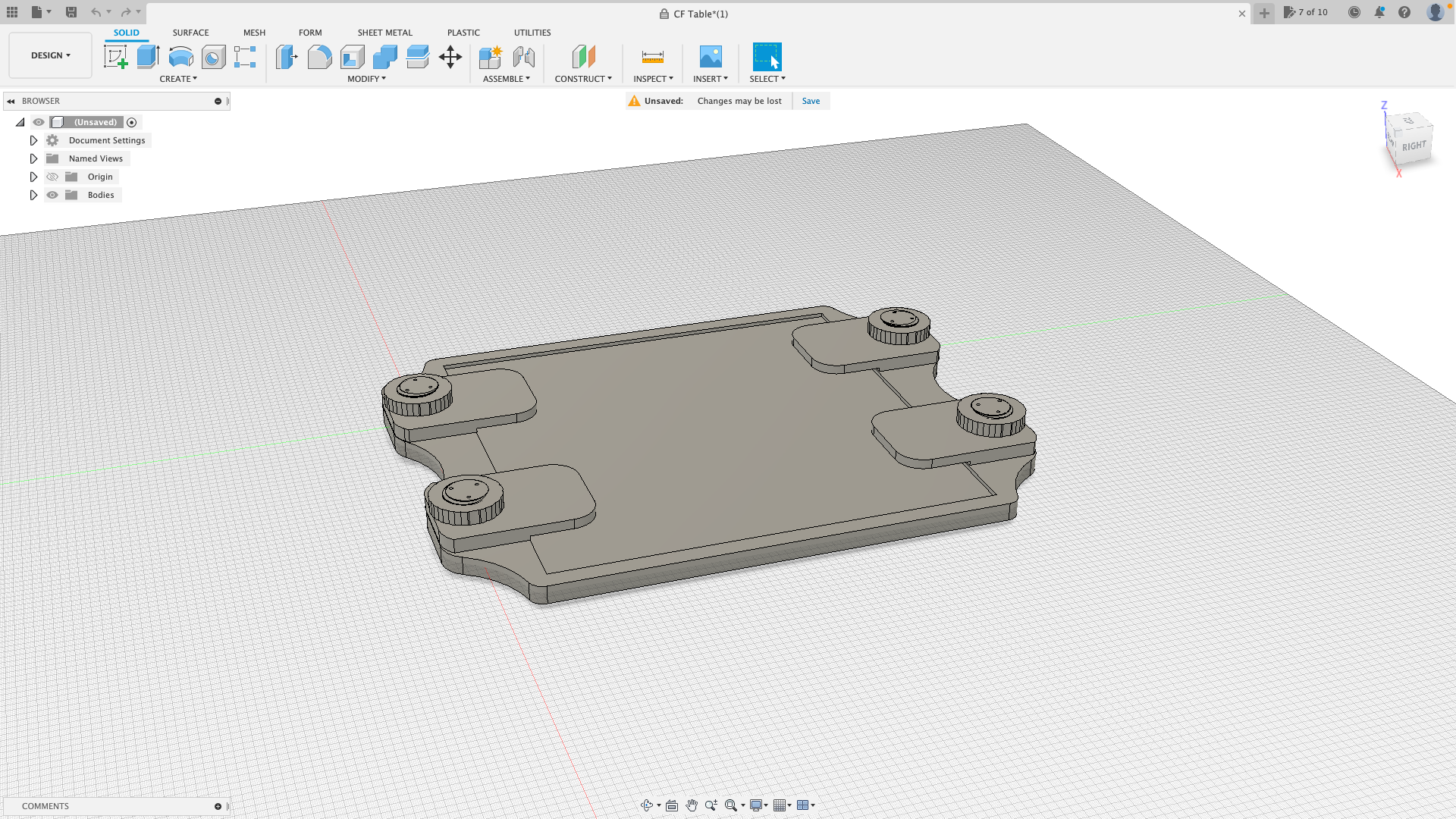This screenshot has height=819, width=1456.
Task: Expand Document Settings node
Action: click(33, 140)
